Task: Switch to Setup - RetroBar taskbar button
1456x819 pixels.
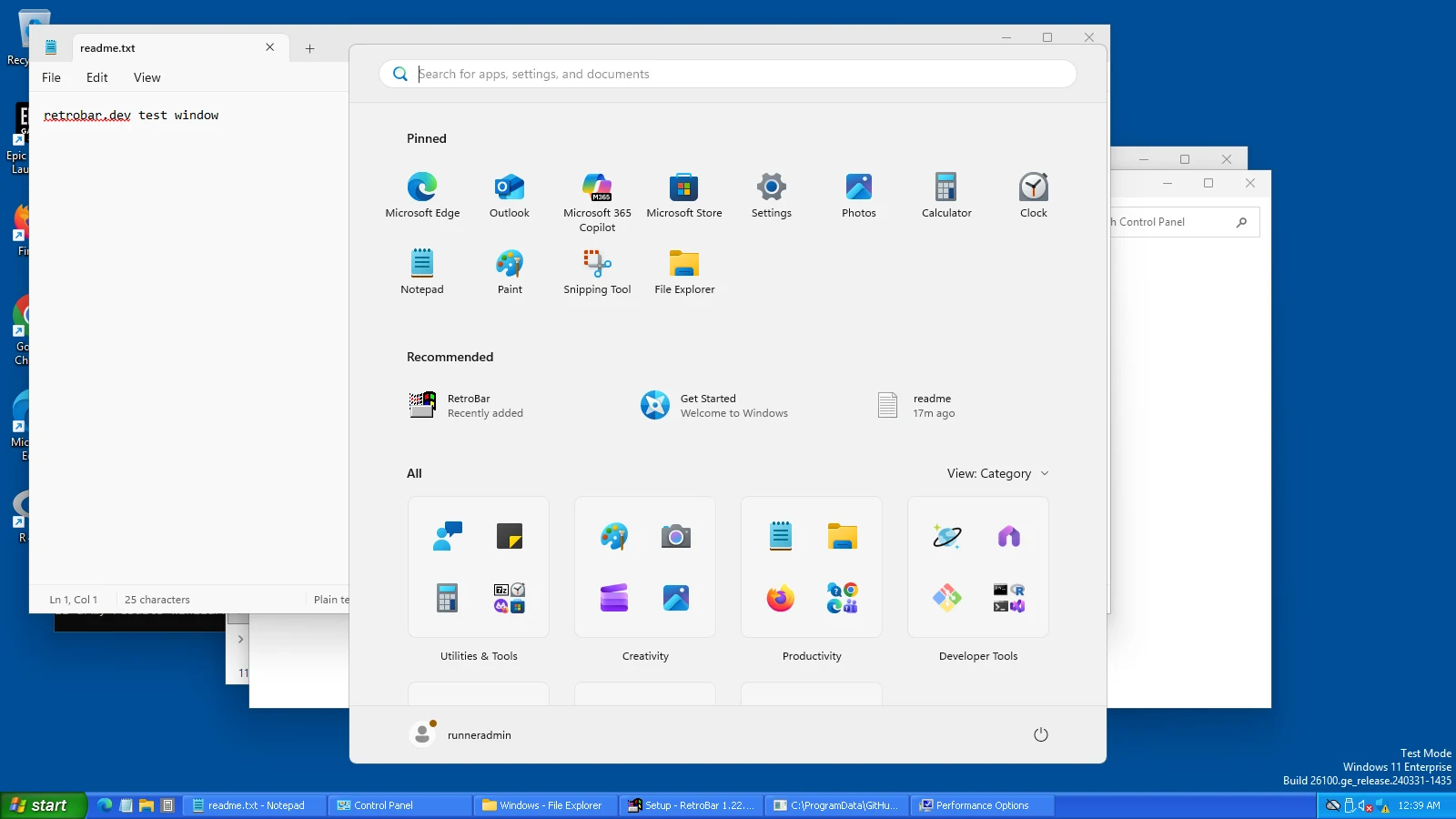Action: click(692, 805)
